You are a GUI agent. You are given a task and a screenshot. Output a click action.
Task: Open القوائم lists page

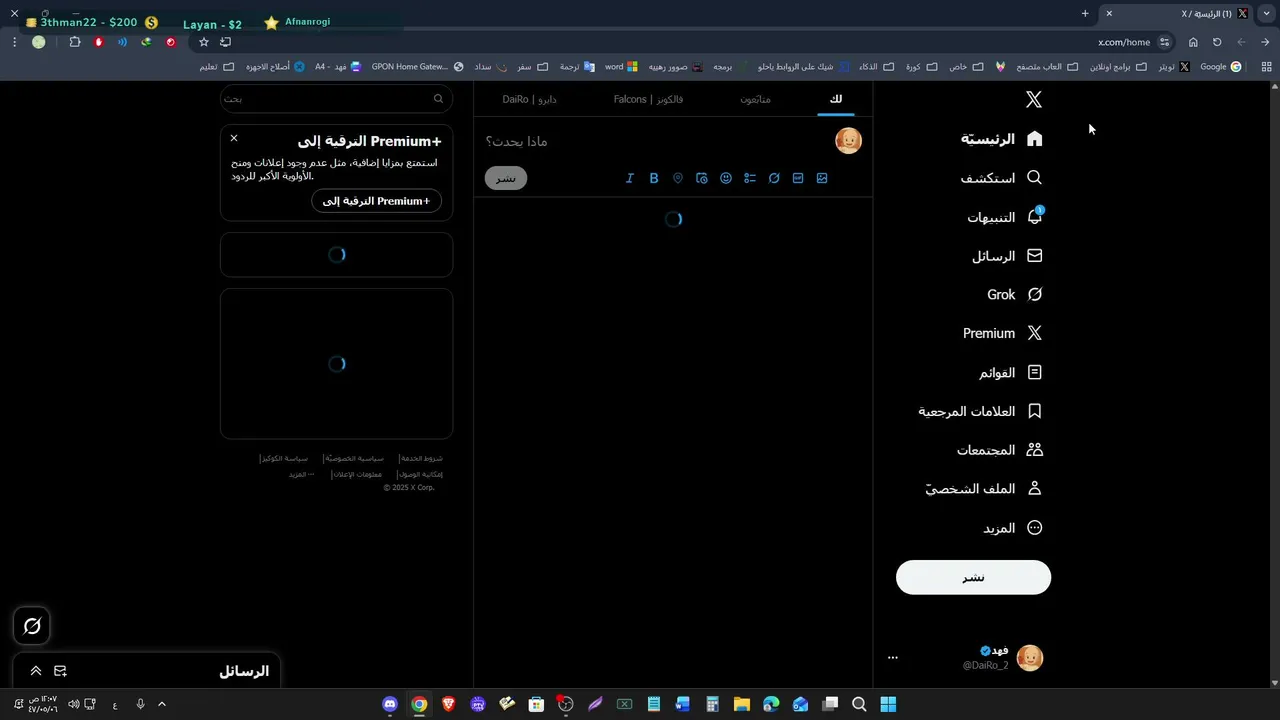pyautogui.click(x=1011, y=372)
